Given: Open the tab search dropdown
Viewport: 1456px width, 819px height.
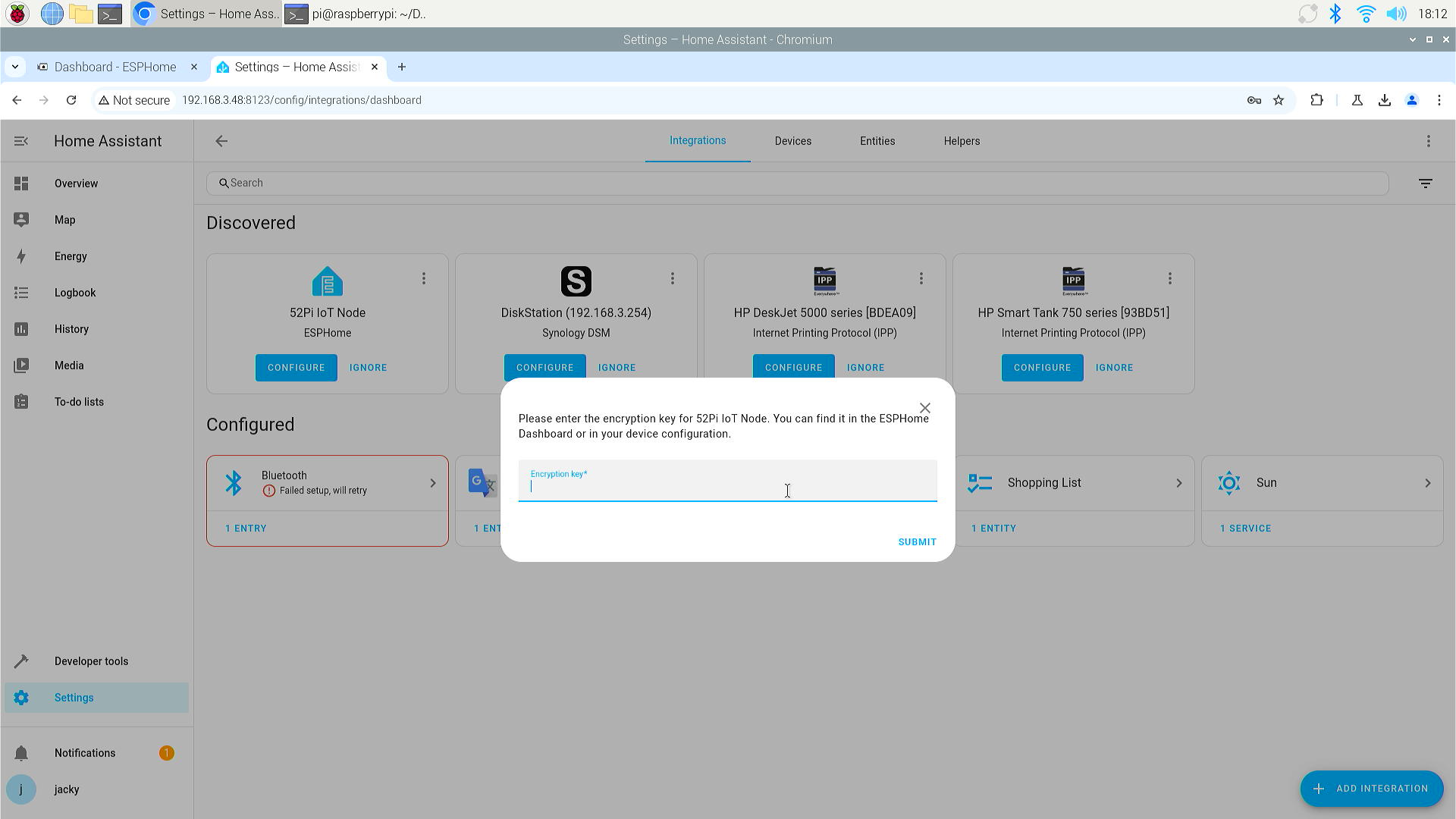Looking at the screenshot, I should click(x=14, y=67).
